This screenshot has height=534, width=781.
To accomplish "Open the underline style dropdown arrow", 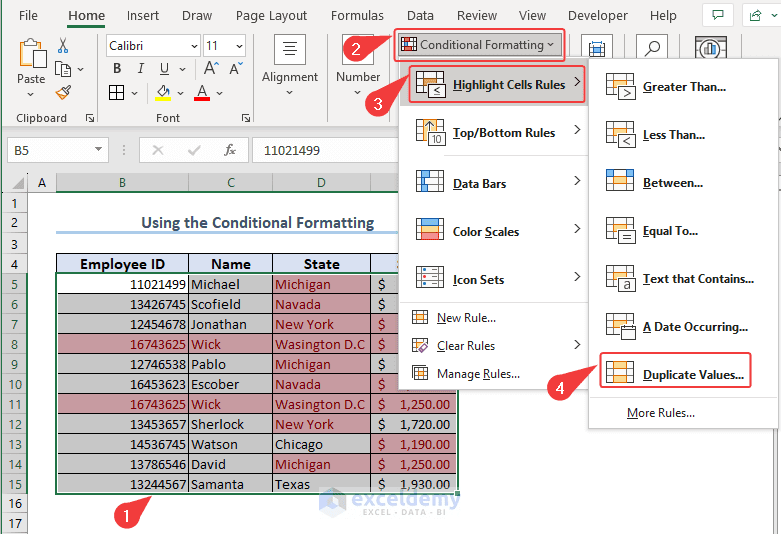I will 182,69.
